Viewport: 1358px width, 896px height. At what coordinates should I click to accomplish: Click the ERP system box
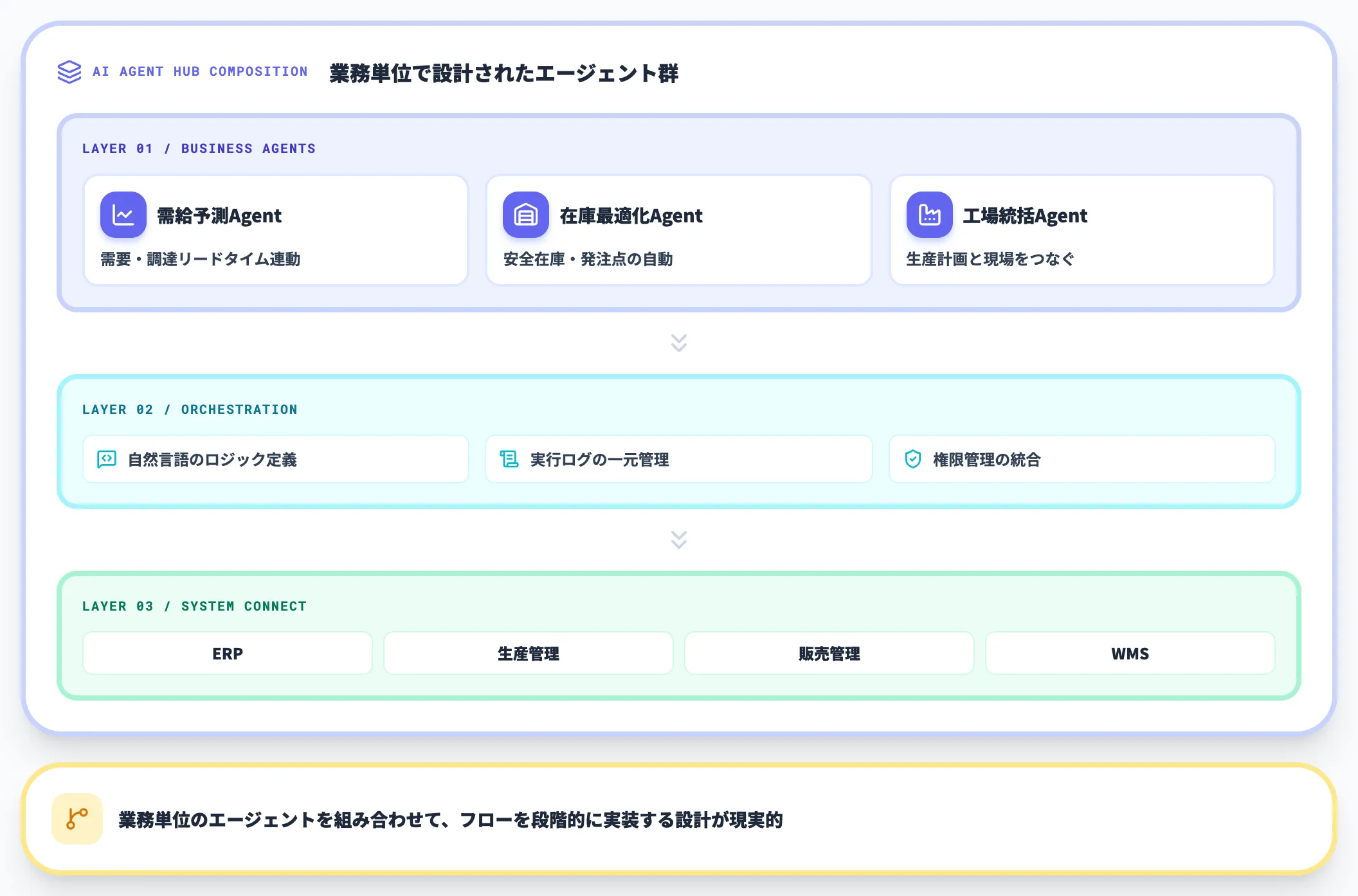tap(228, 653)
